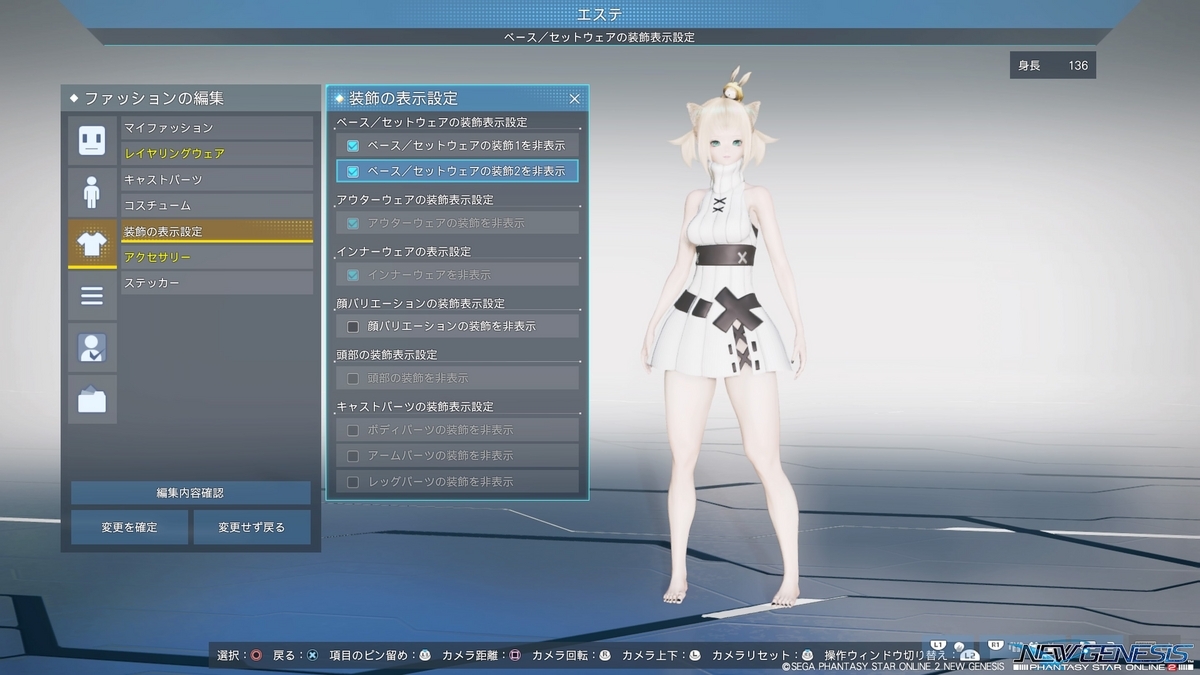Open the folder save-data category icon
Screen dimensions: 1200x675
(92, 400)
